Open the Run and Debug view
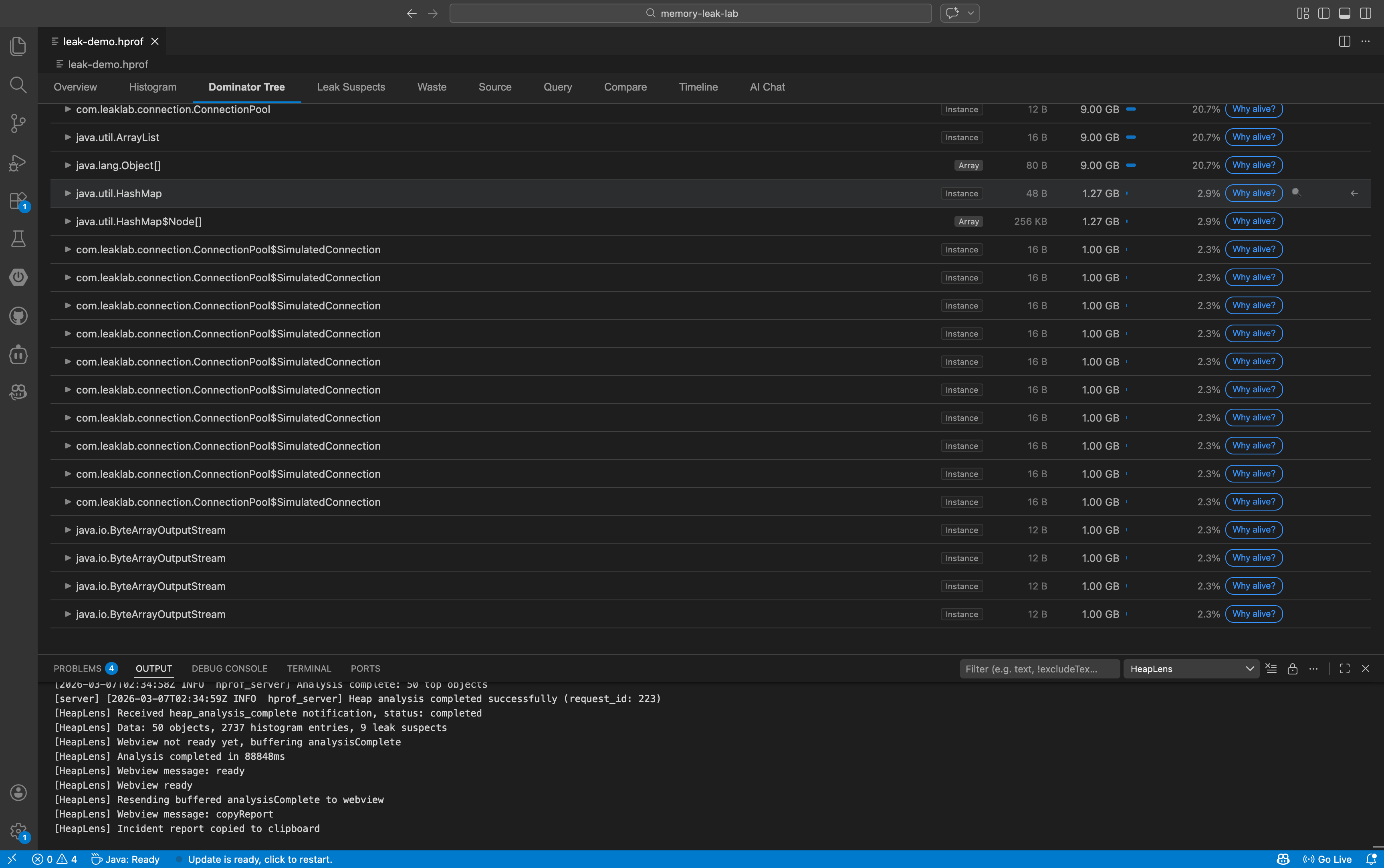 tap(18, 162)
